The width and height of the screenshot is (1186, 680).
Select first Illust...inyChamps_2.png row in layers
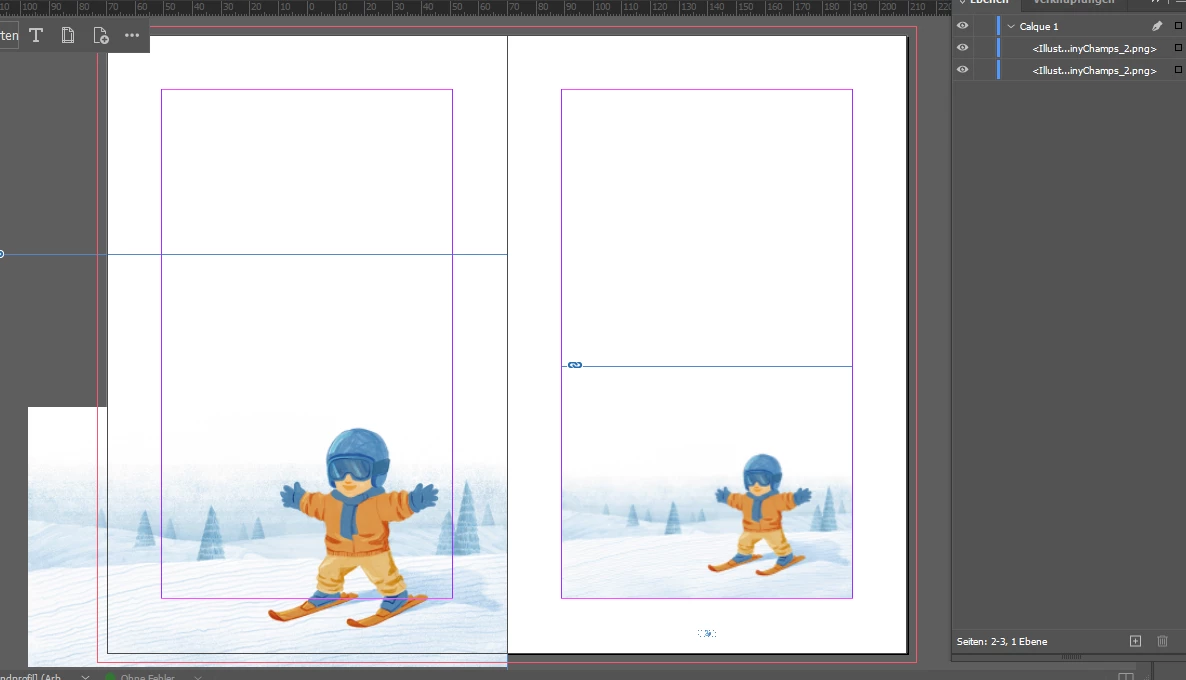(x=1094, y=48)
